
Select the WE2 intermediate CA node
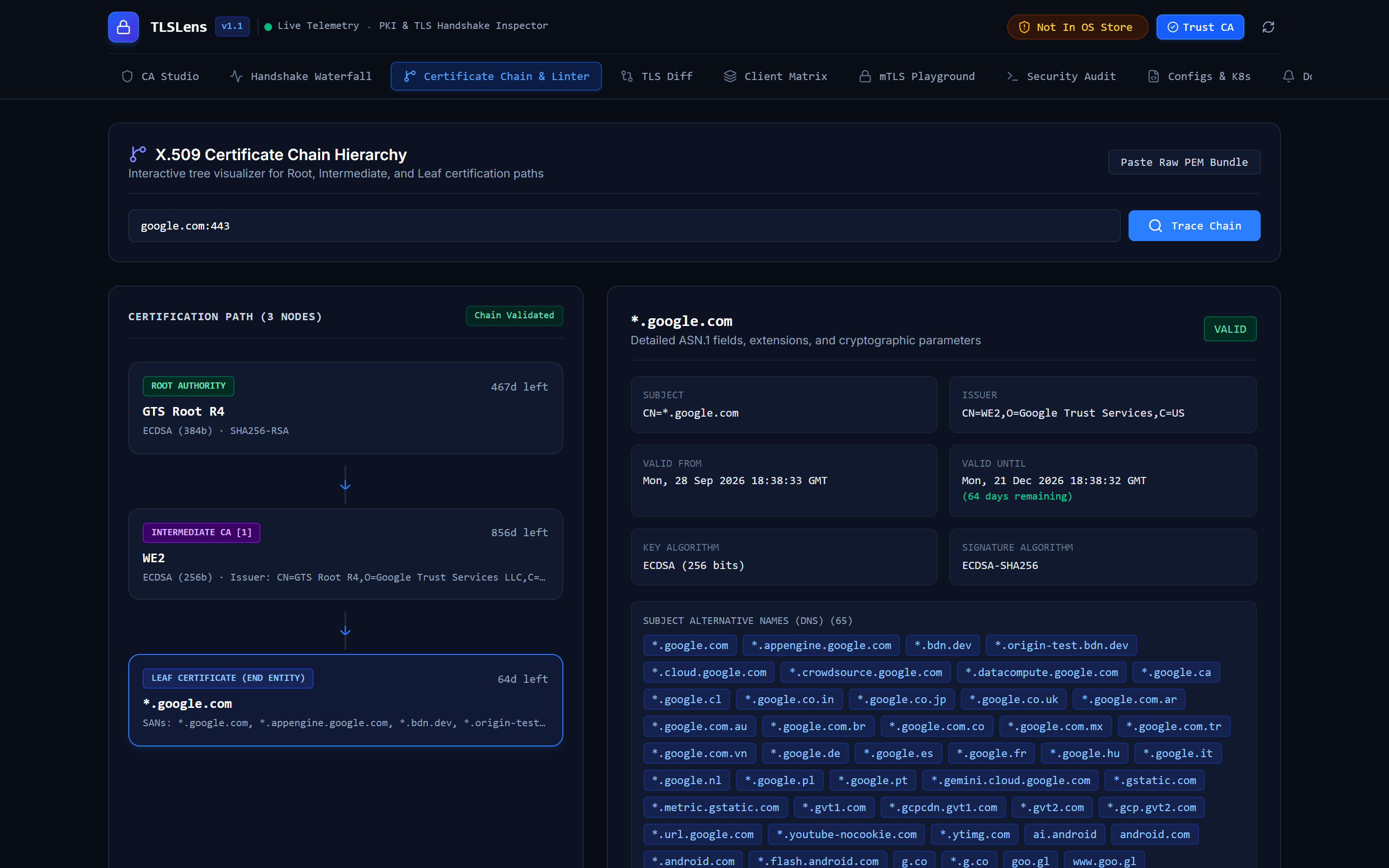(x=345, y=554)
